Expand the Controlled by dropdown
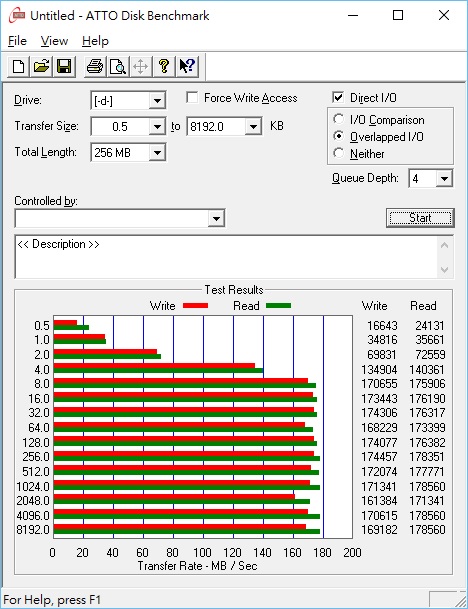Viewport: 468px width, 609px height. pos(216,218)
